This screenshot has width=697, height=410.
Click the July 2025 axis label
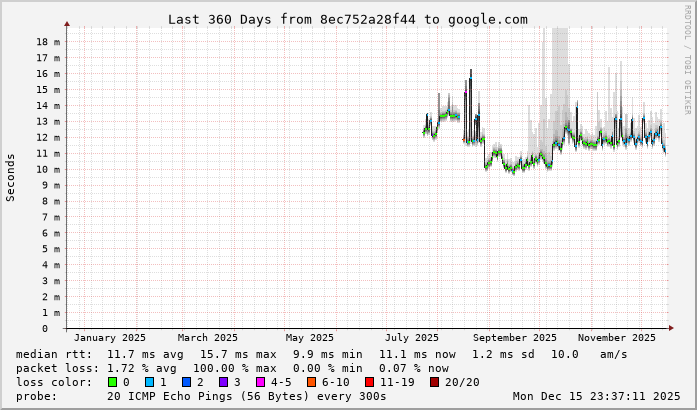click(x=412, y=338)
